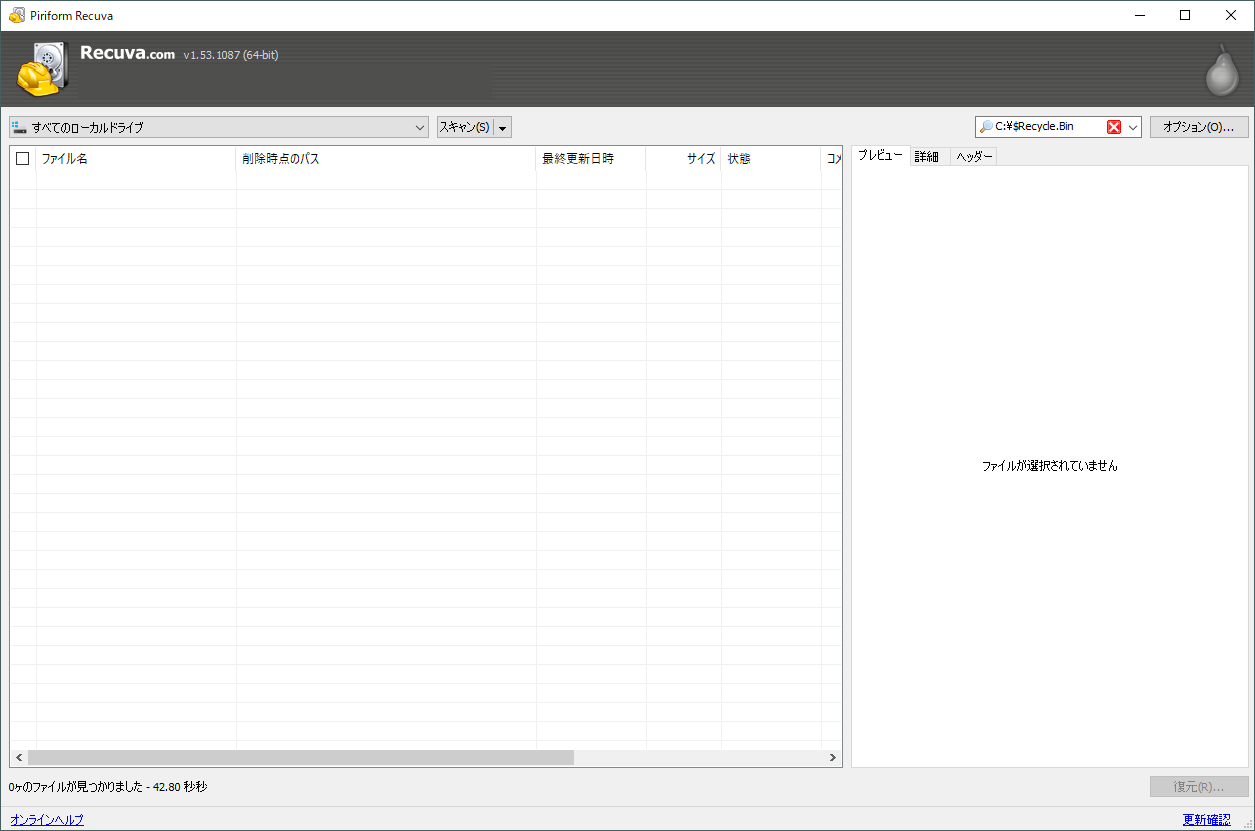
Task: Open the すべてのローカルドライブ drive dropdown
Action: 420,127
